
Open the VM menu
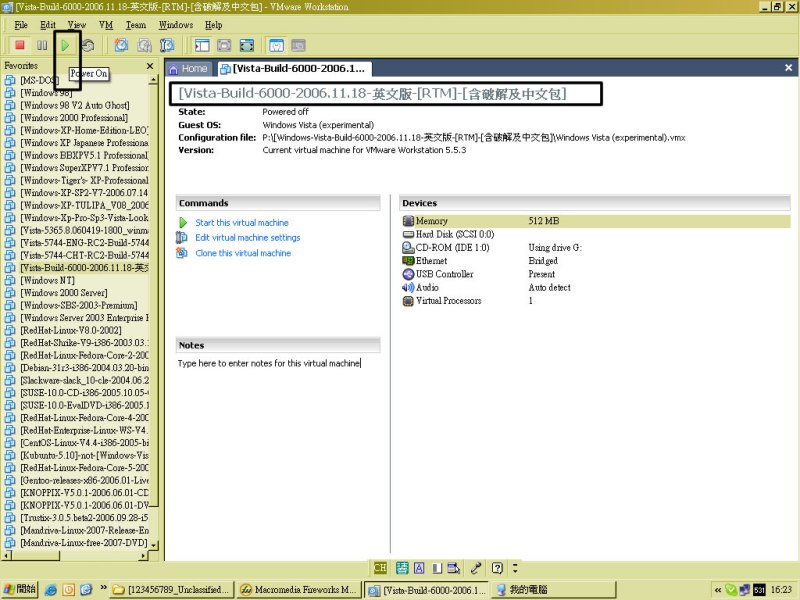pos(106,25)
